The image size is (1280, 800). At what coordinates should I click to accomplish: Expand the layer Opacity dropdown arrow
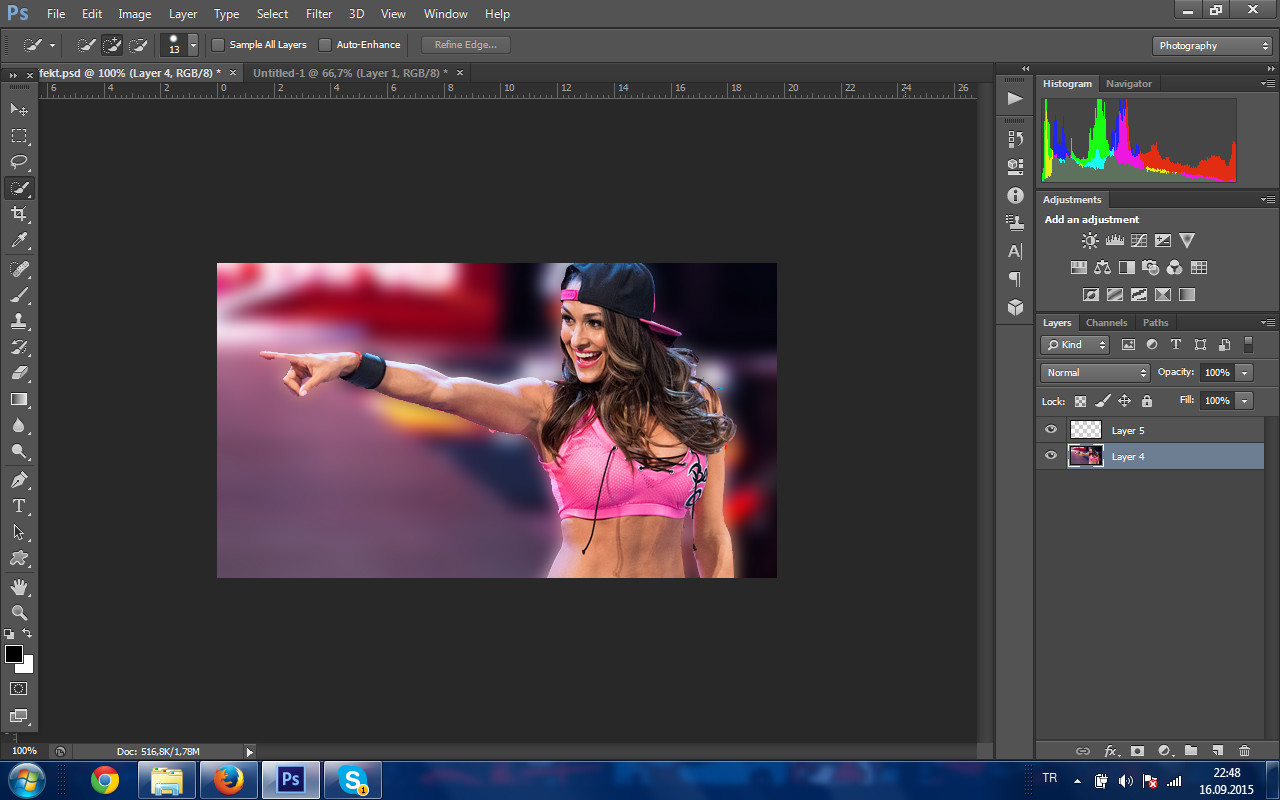1244,373
